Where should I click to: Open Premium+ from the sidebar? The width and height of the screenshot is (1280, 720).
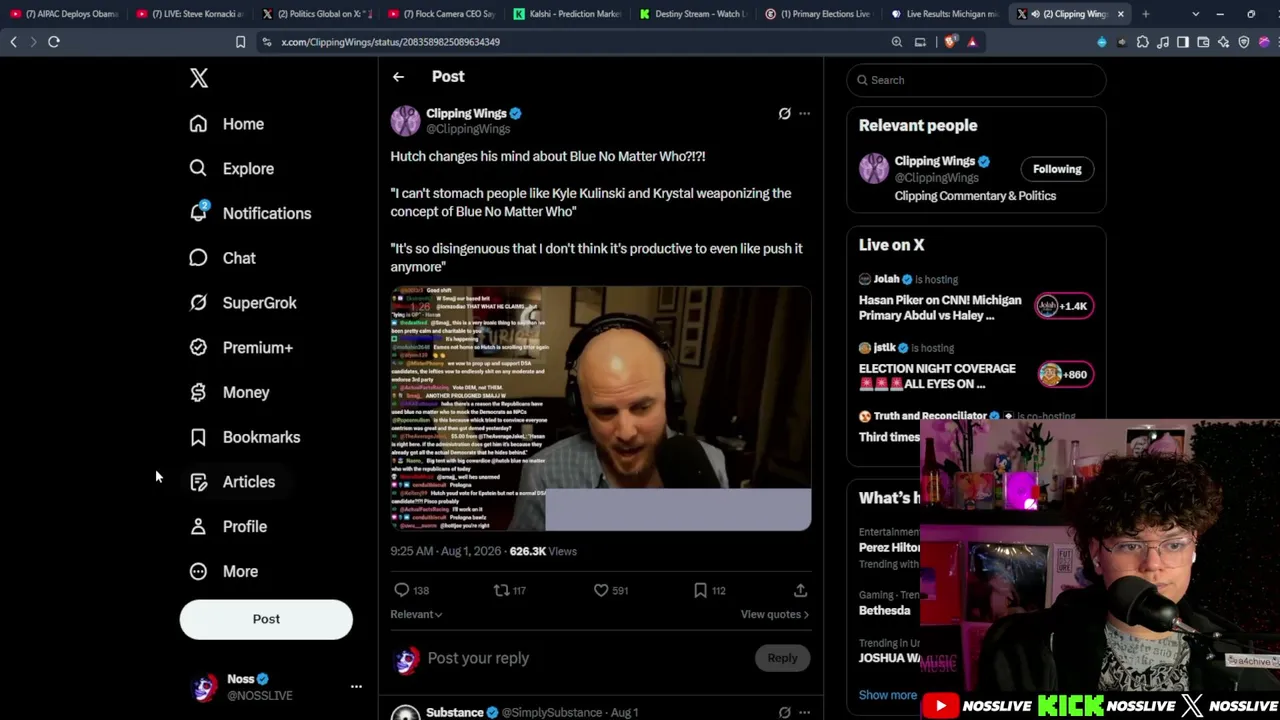click(241, 347)
